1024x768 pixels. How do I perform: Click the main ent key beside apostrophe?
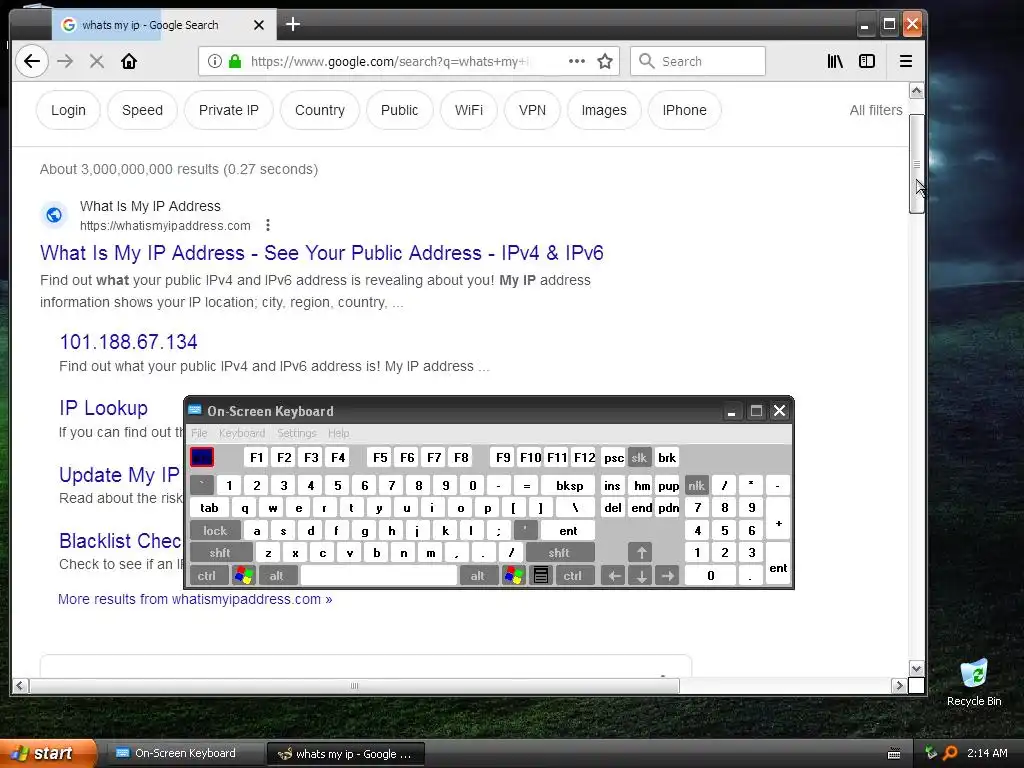click(568, 530)
